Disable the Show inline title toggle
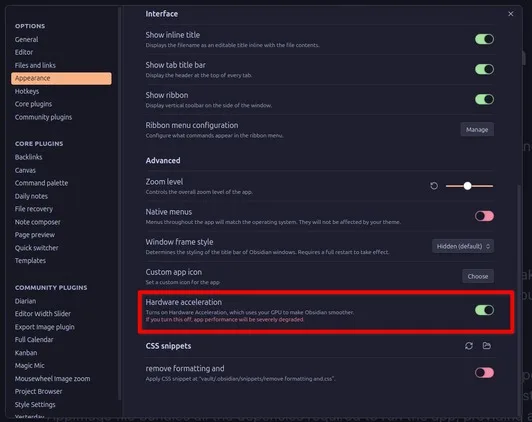This screenshot has width=532, height=422. [484, 39]
